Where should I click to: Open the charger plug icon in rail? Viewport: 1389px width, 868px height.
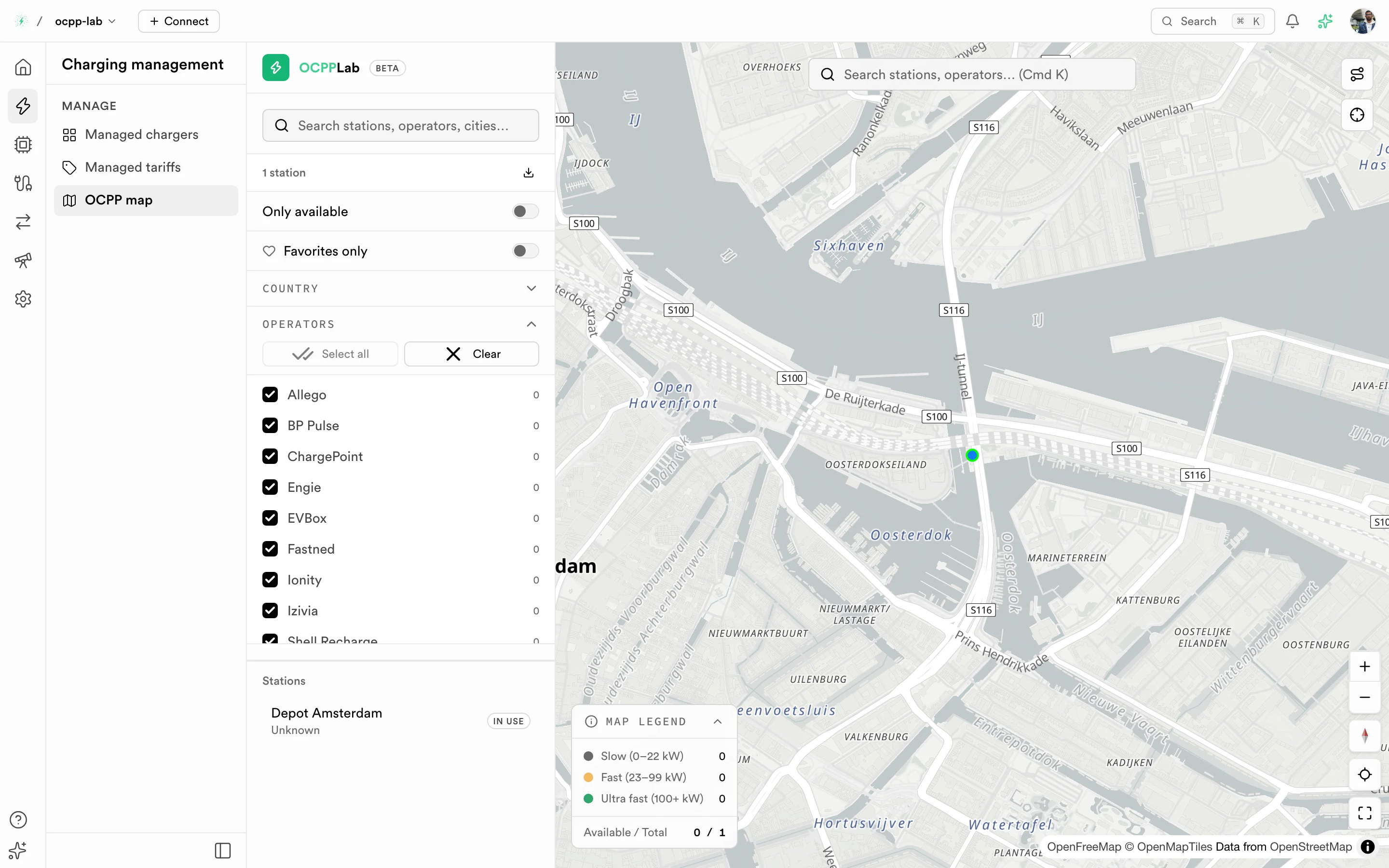pyautogui.click(x=23, y=183)
